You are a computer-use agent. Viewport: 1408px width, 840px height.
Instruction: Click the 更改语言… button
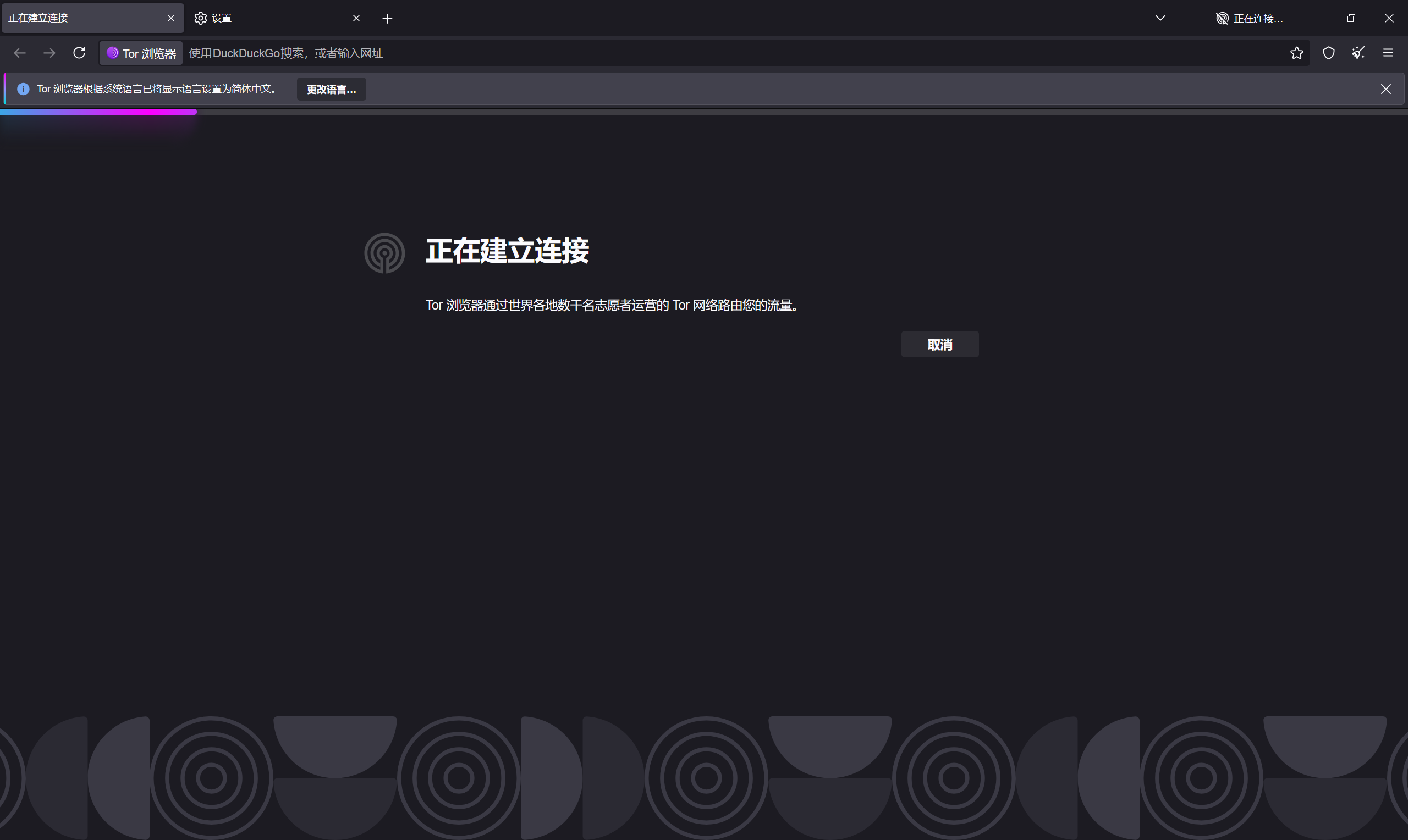[x=331, y=90]
